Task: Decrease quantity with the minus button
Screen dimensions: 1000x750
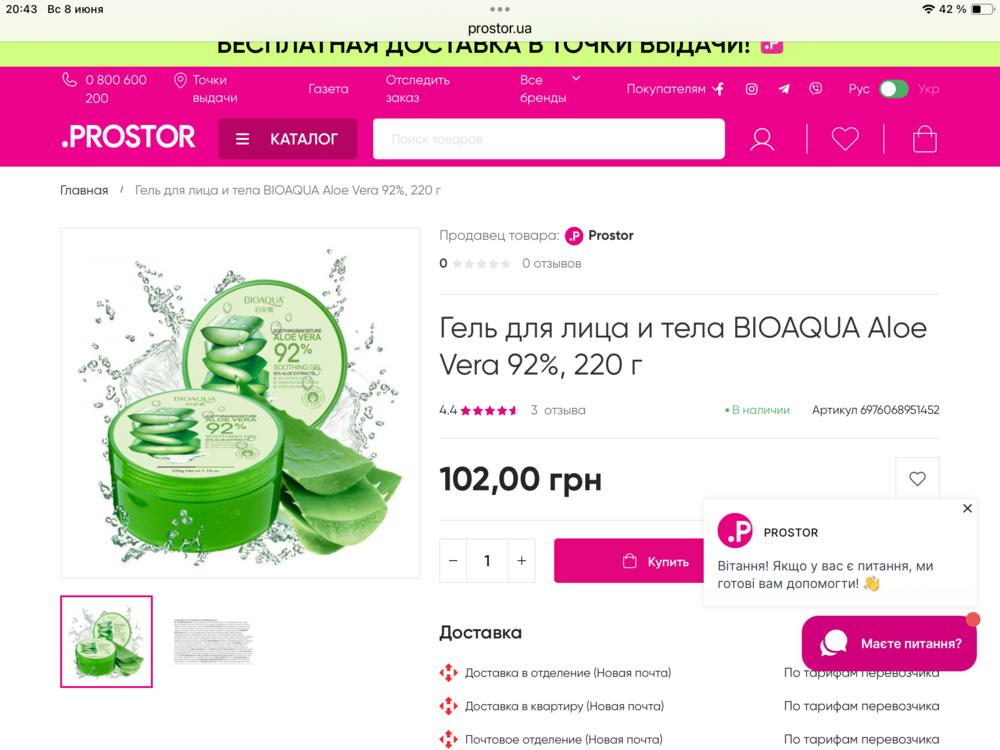Action: [453, 561]
